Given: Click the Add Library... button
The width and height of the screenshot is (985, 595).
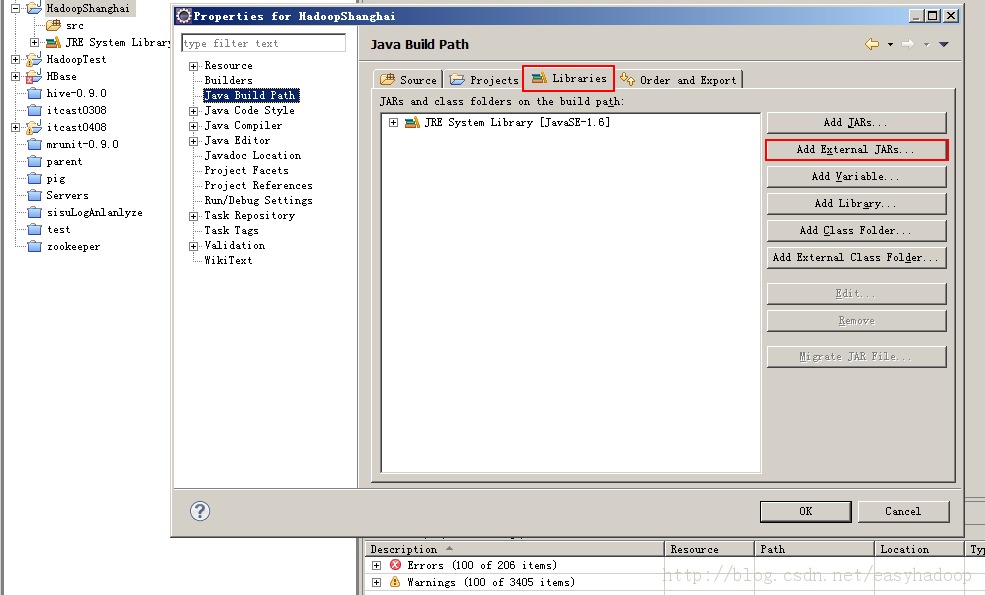Looking at the screenshot, I should point(856,204).
